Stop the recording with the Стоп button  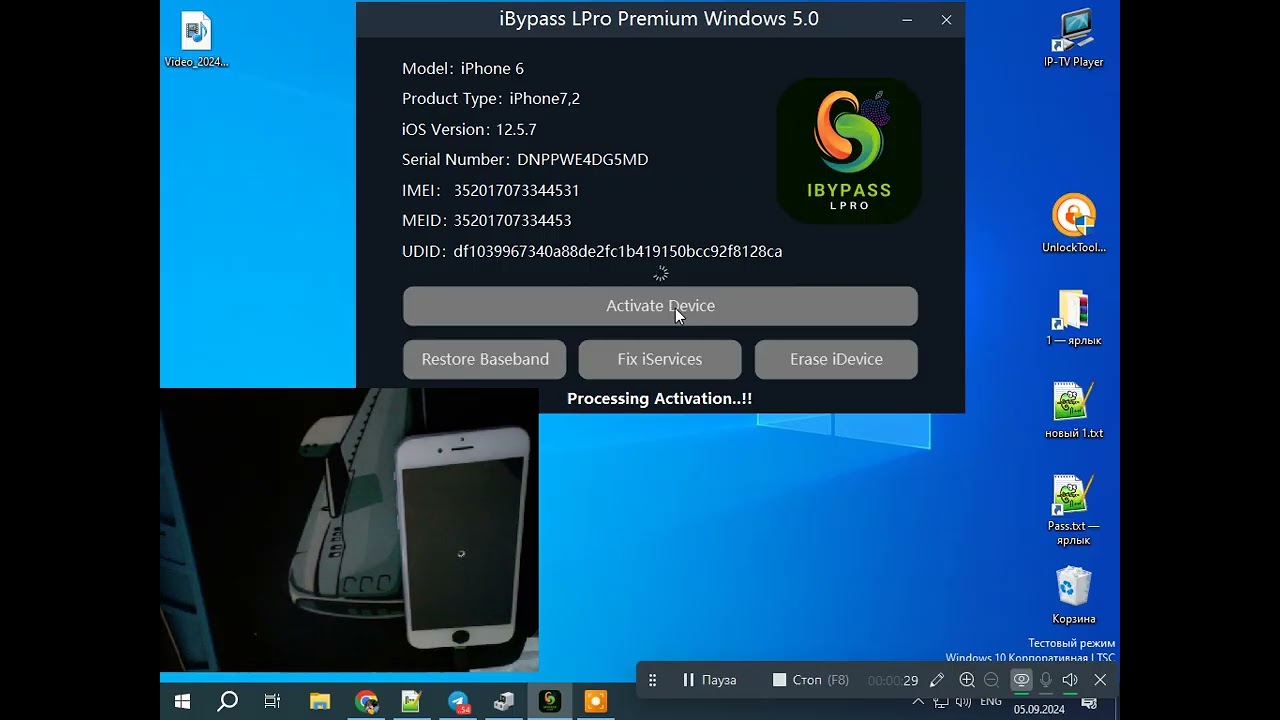coord(806,679)
